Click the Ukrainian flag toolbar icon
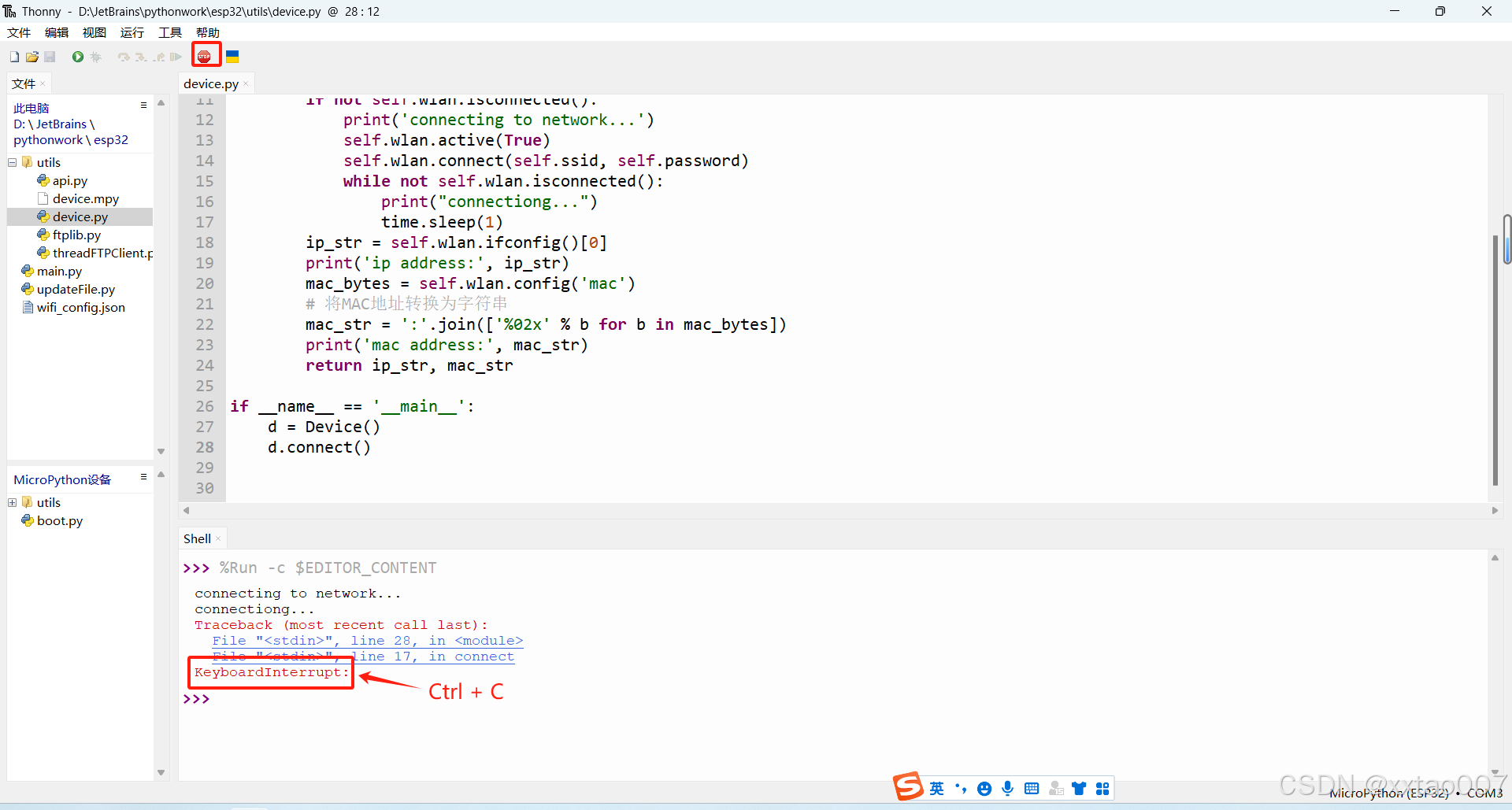The width and height of the screenshot is (1512, 810). (x=232, y=55)
